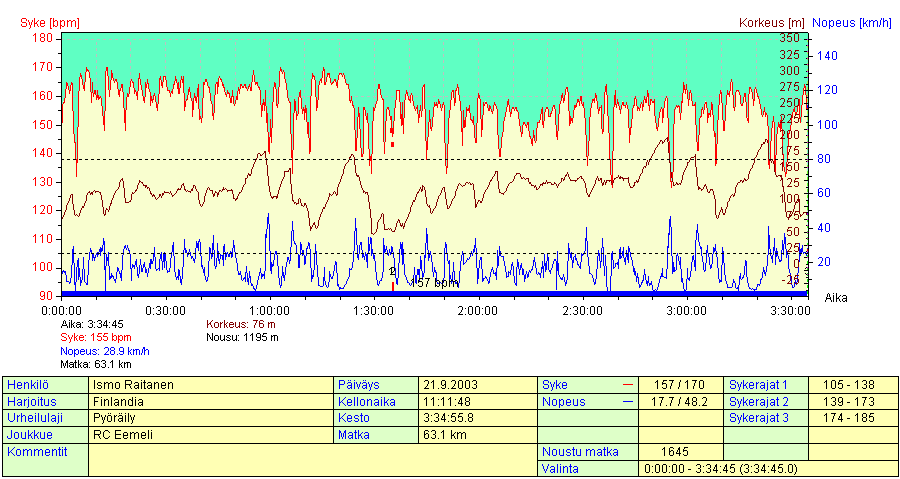
Task: Click the 157 bpm cursor marker on graph
Action: (x=393, y=283)
